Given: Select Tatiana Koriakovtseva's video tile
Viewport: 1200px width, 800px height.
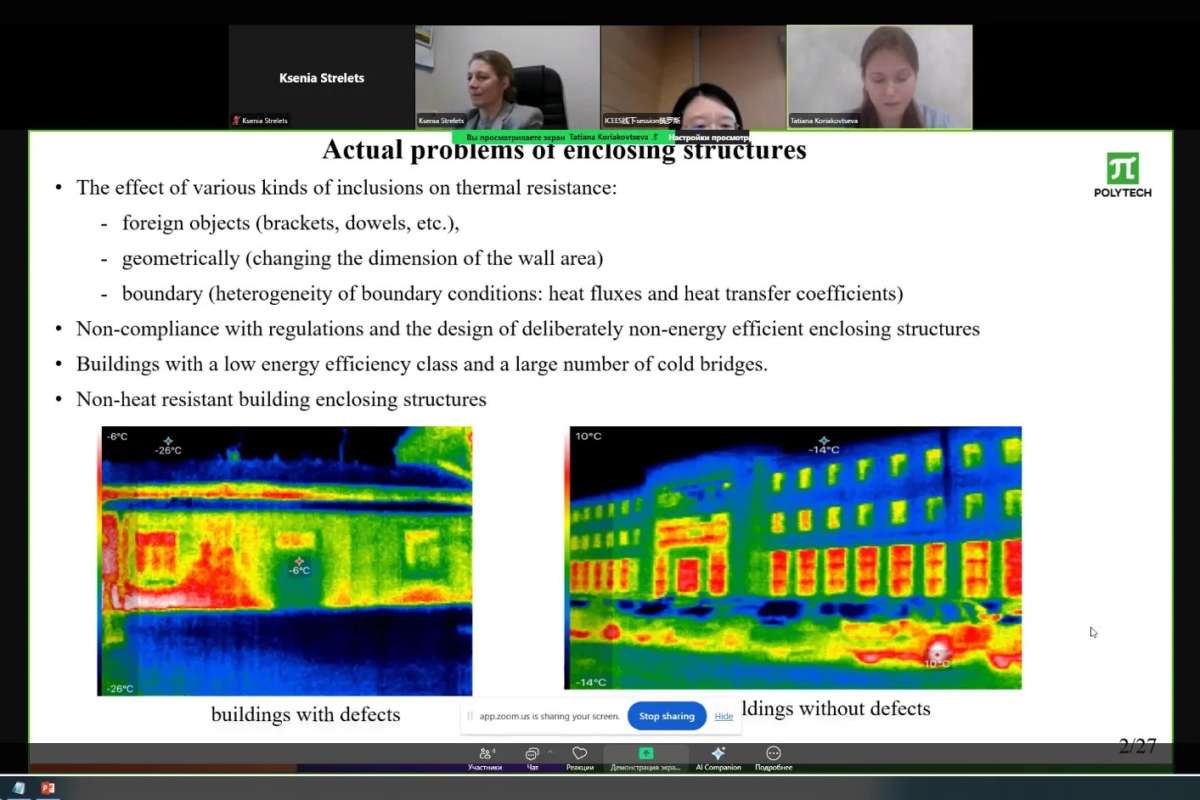Looking at the screenshot, I should (879, 77).
